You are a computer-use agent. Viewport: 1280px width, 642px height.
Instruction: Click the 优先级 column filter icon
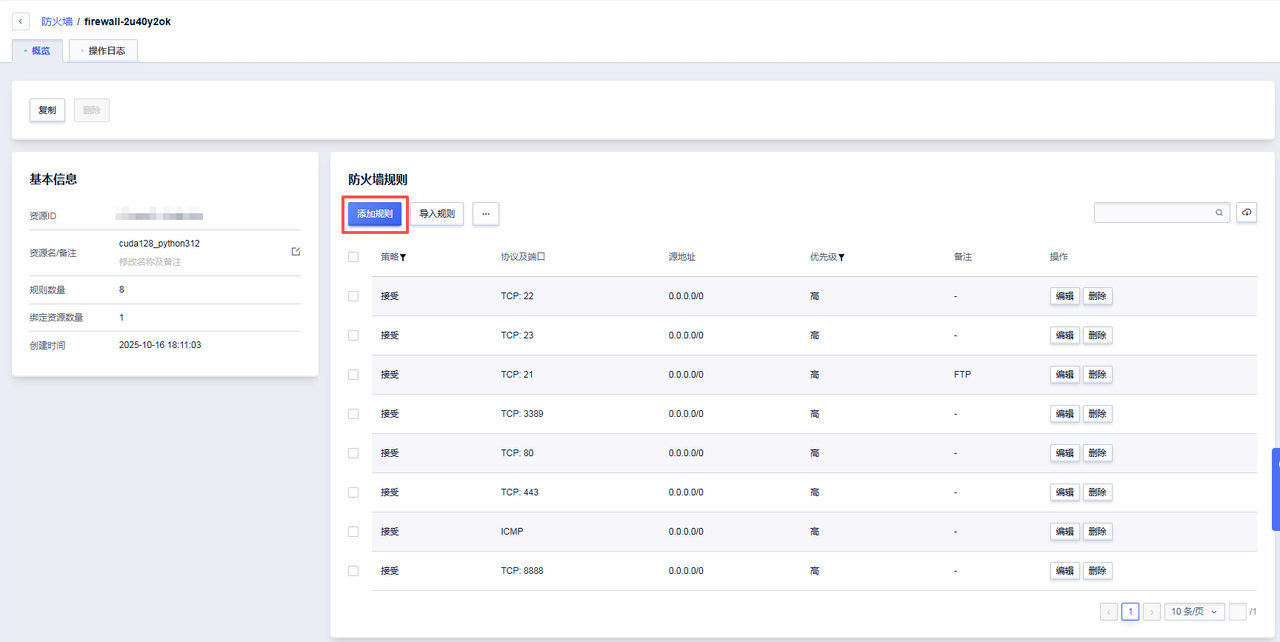[841, 258]
